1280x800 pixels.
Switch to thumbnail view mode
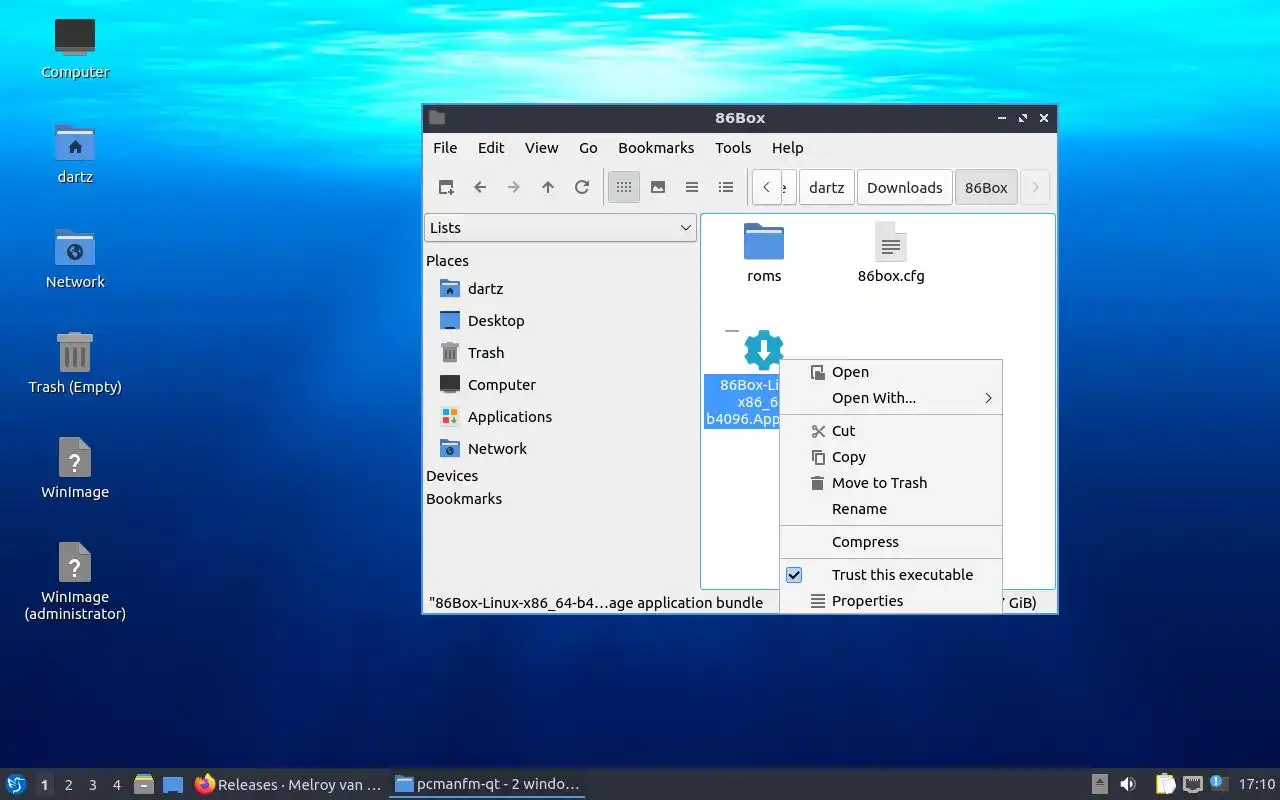click(x=658, y=187)
